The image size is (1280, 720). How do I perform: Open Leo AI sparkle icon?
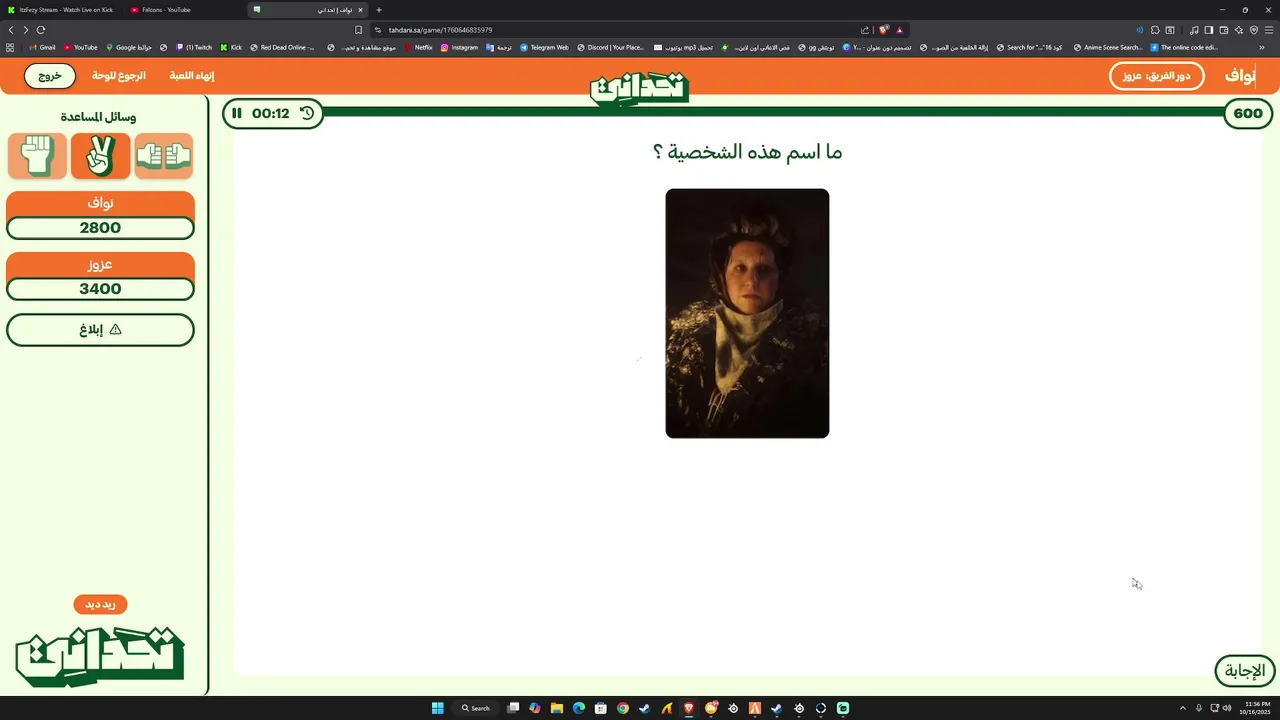point(1239,30)
